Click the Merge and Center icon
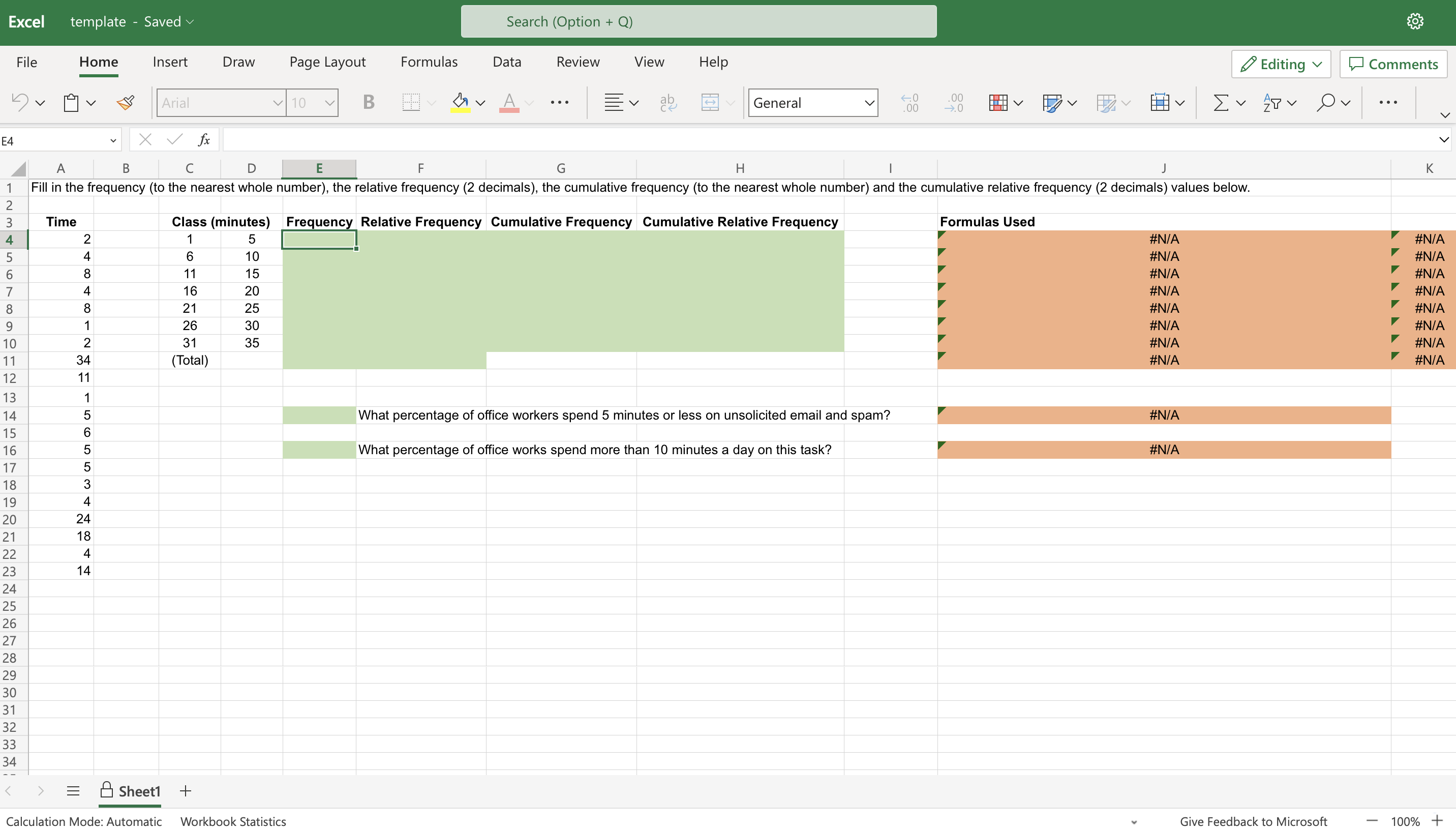This screenshot has width=1456, height=829. point(711,102)
